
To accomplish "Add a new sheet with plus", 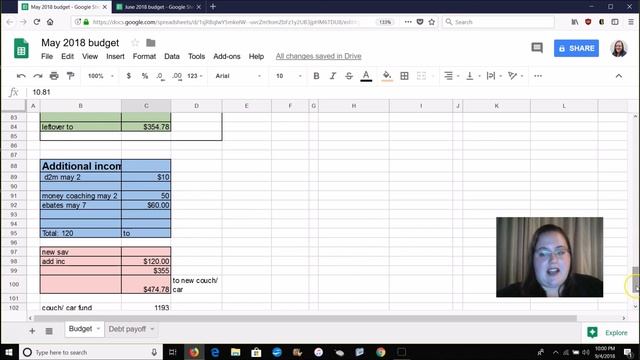I will coord(32,331).
